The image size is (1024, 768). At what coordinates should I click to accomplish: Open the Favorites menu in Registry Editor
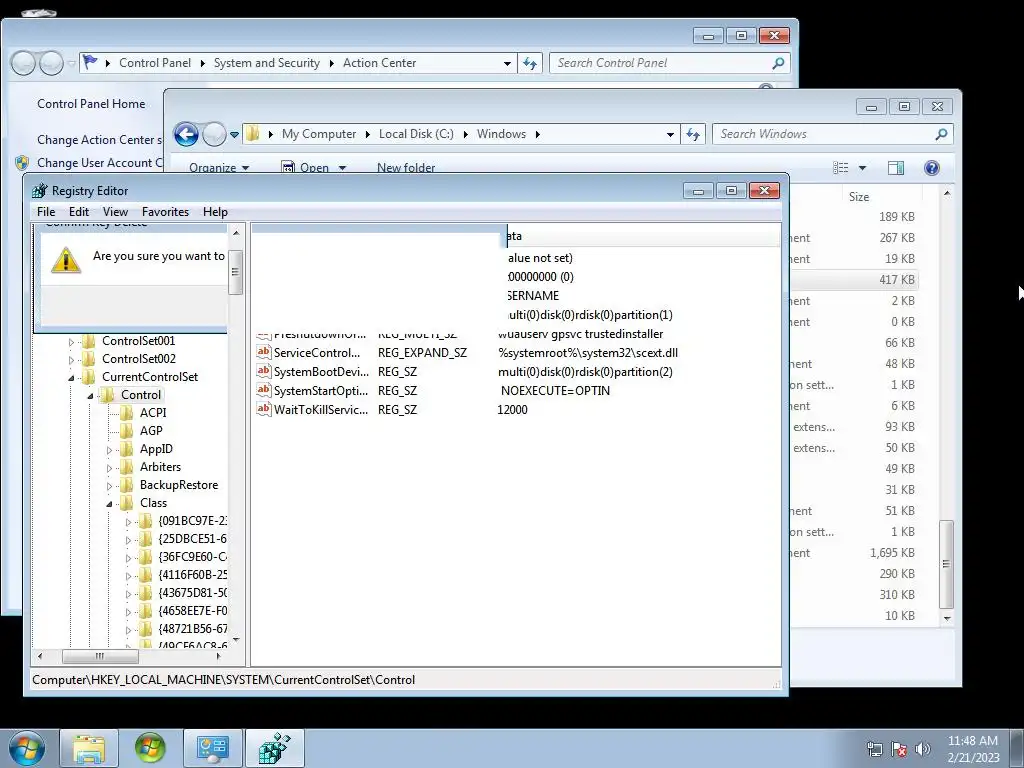[x=165, y=212]
